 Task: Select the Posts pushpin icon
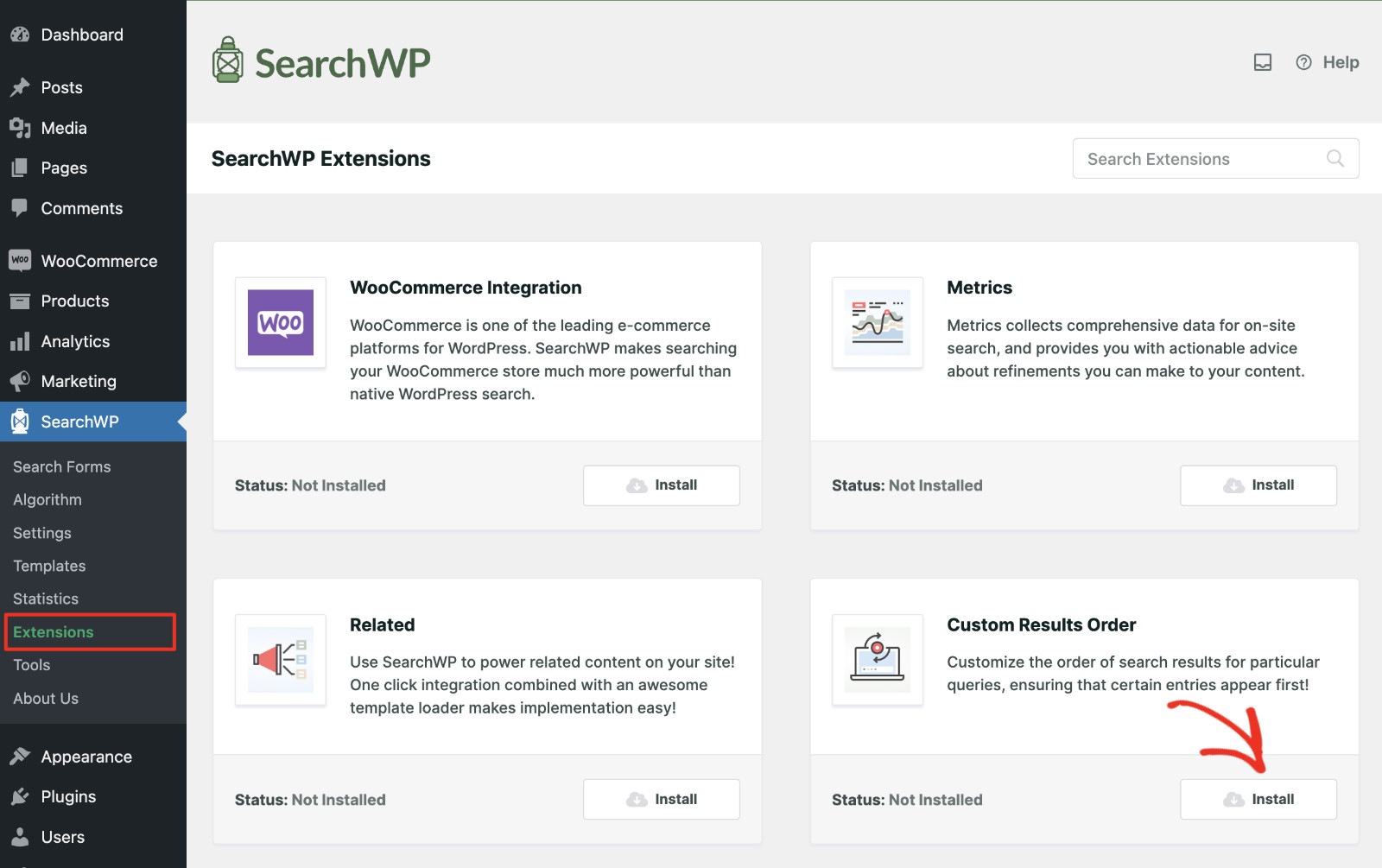click(21, 86)
